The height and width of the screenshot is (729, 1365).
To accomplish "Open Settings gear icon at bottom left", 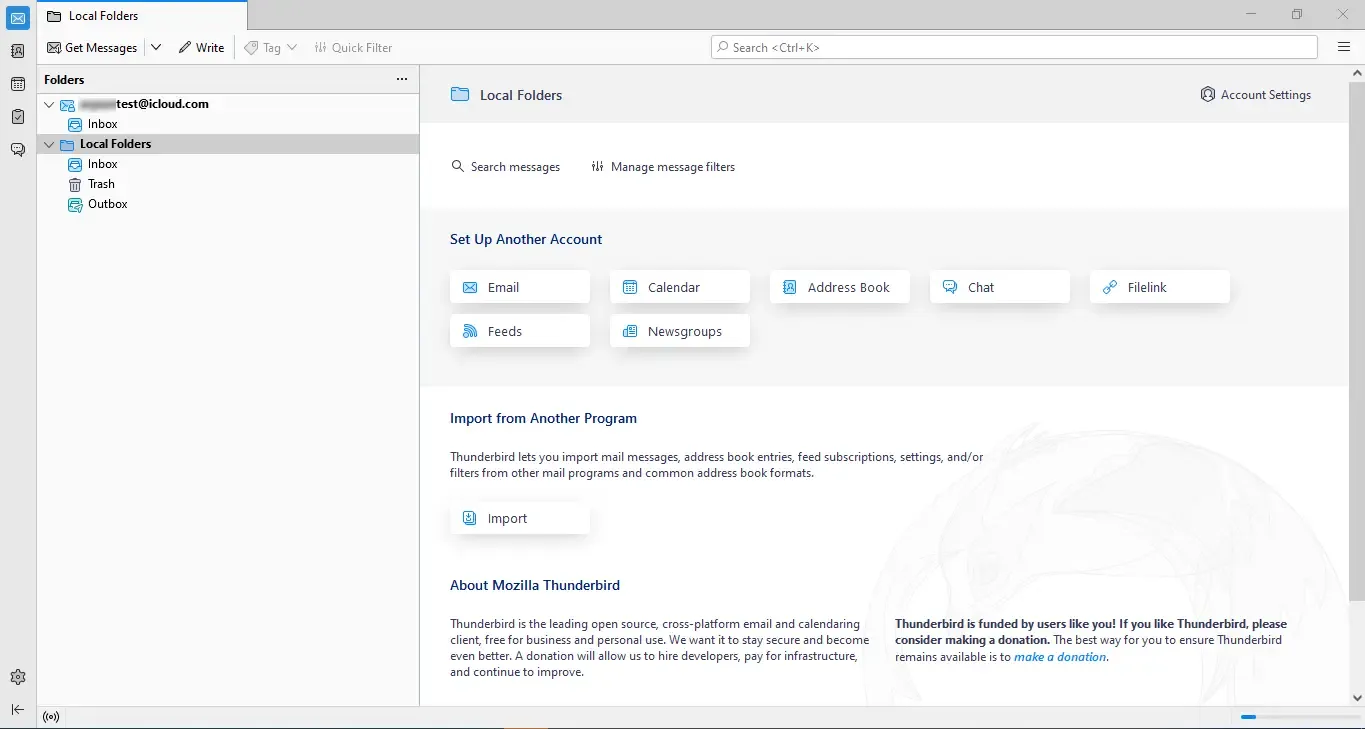I will point(17,677).
